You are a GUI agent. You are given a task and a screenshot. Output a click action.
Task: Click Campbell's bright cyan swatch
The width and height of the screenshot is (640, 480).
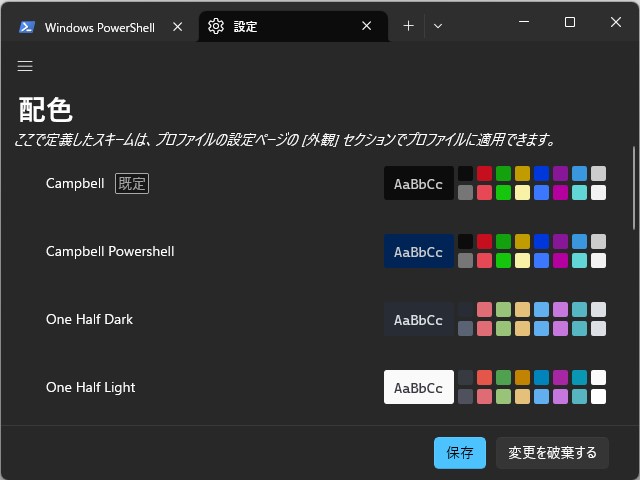[580, 192]
